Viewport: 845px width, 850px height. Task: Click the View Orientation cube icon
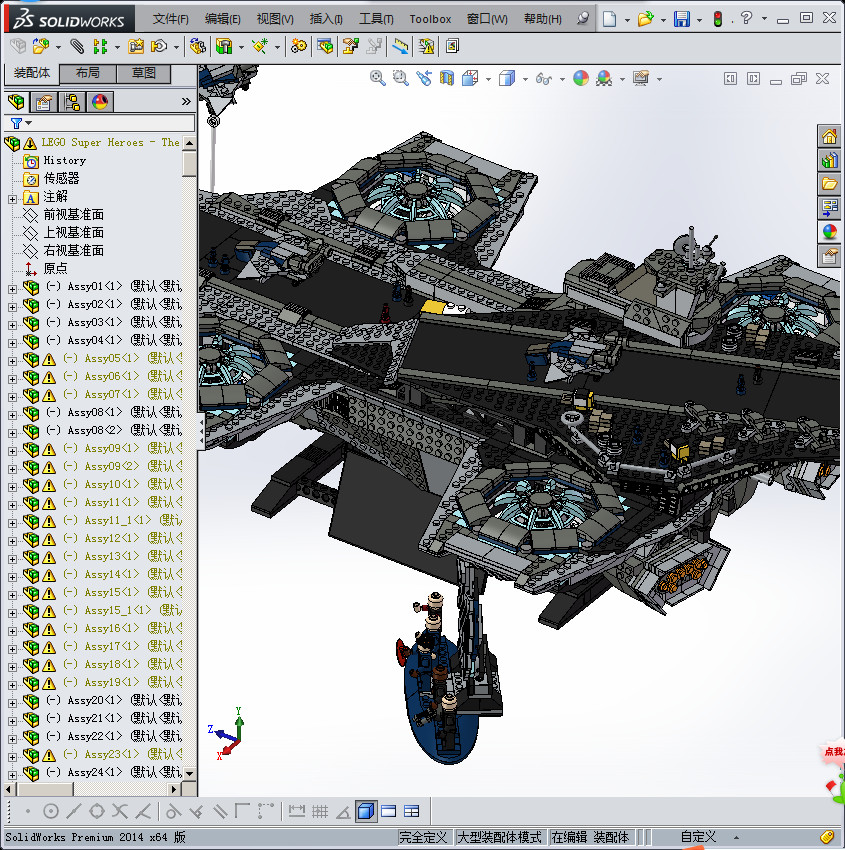[x=470, y=79]
